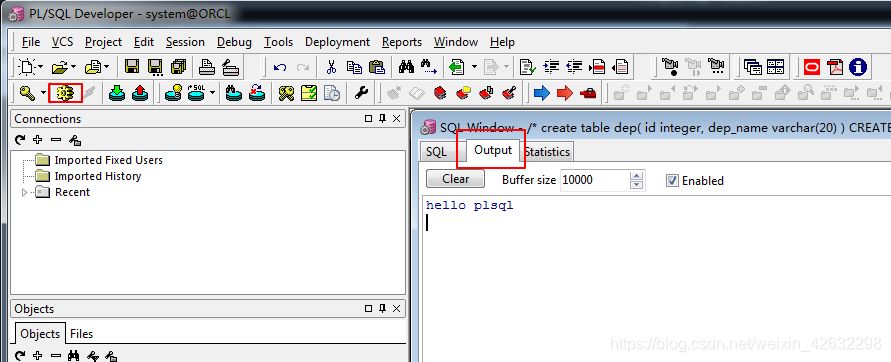Click the Paste clipboard icon
The height and width of the screenshot is (362, 891).
coord(376,67)
